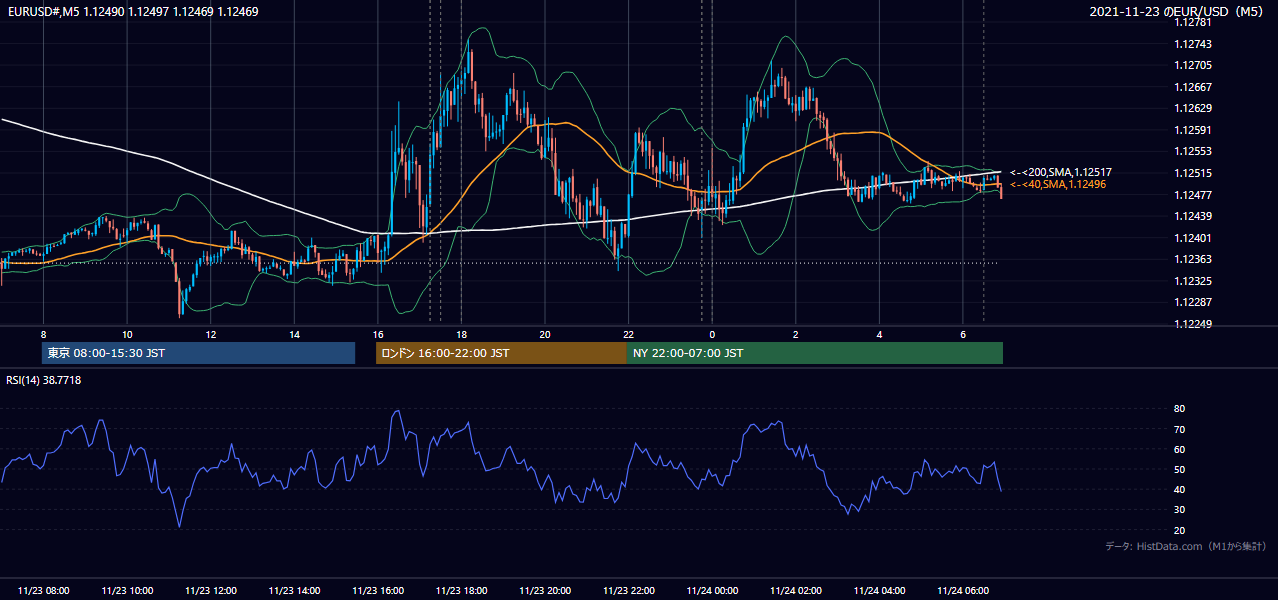Click the 11/24 06:00 bottom time label
This screenshot has width=1278, height=600.
pyautogui.click(x=962, y=591)
